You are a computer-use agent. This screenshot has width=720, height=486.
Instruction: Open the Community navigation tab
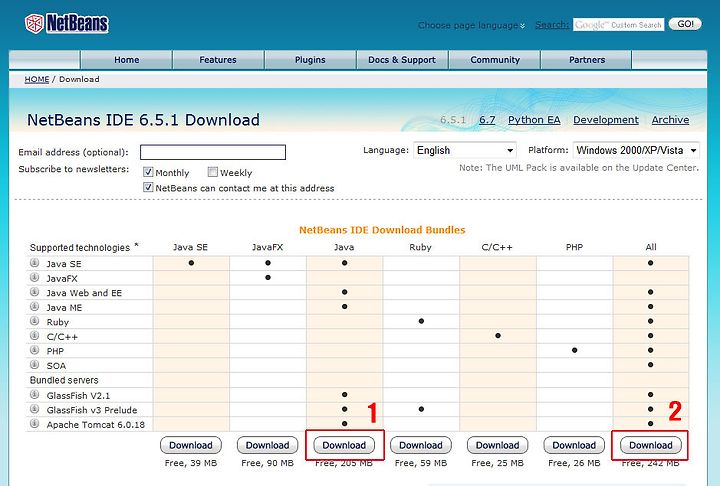(495, 60)
